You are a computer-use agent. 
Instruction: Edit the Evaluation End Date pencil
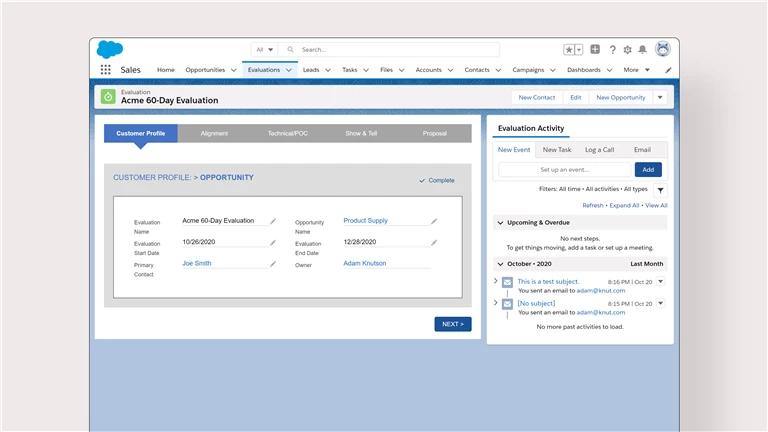coord(434,242)
